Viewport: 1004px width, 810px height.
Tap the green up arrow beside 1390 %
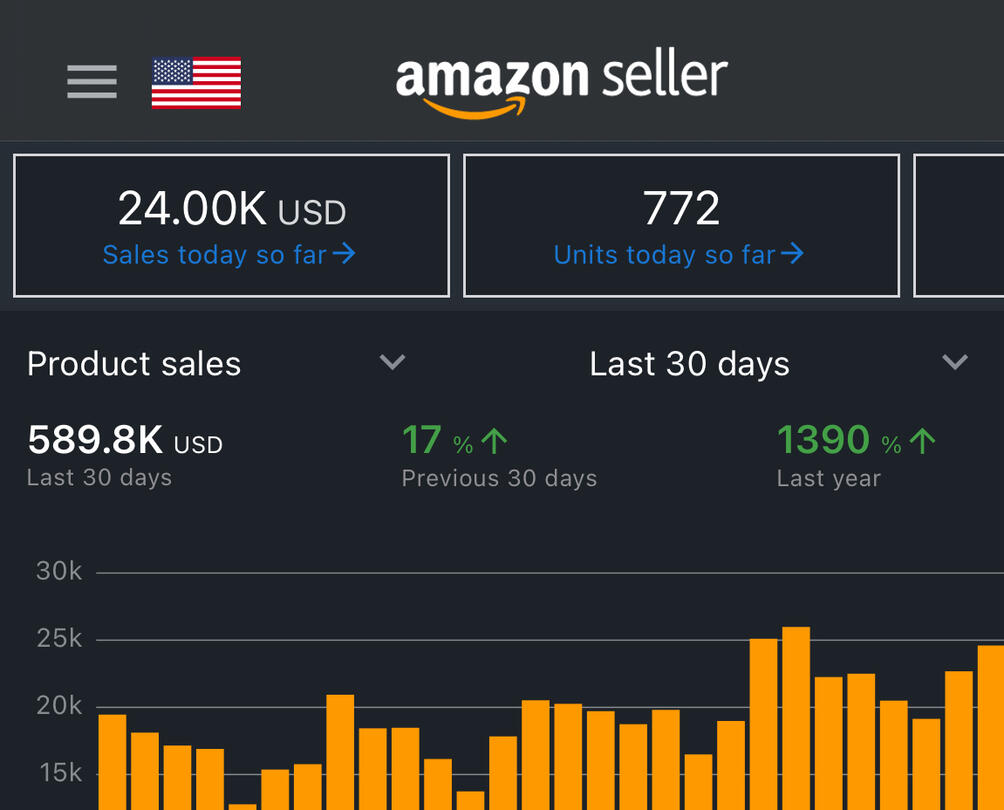pos(922,441)
